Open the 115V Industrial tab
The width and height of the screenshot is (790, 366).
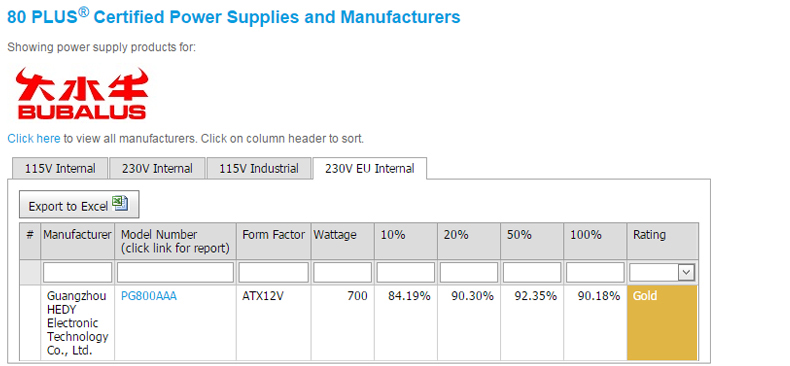click(259, 168)
